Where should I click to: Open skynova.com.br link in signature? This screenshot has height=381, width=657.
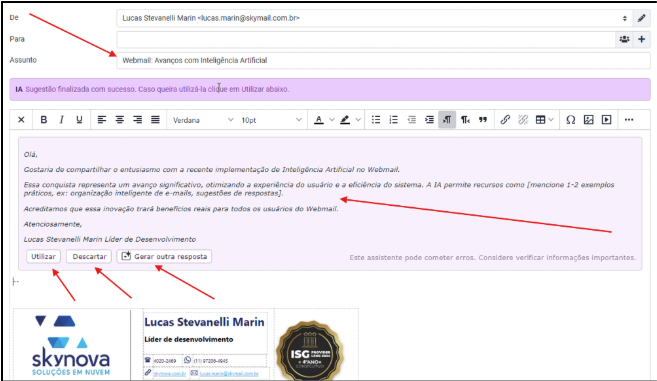169,373
